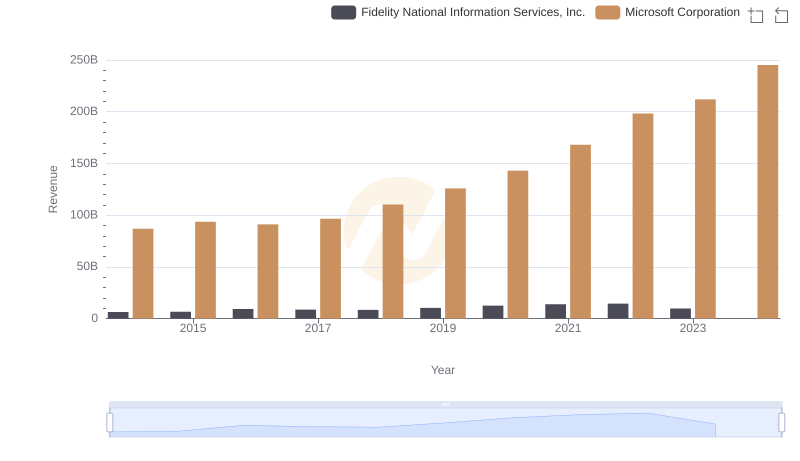Screen dimensions: 800x461
Task: Click the Year axis title
Action: point(443,370)
